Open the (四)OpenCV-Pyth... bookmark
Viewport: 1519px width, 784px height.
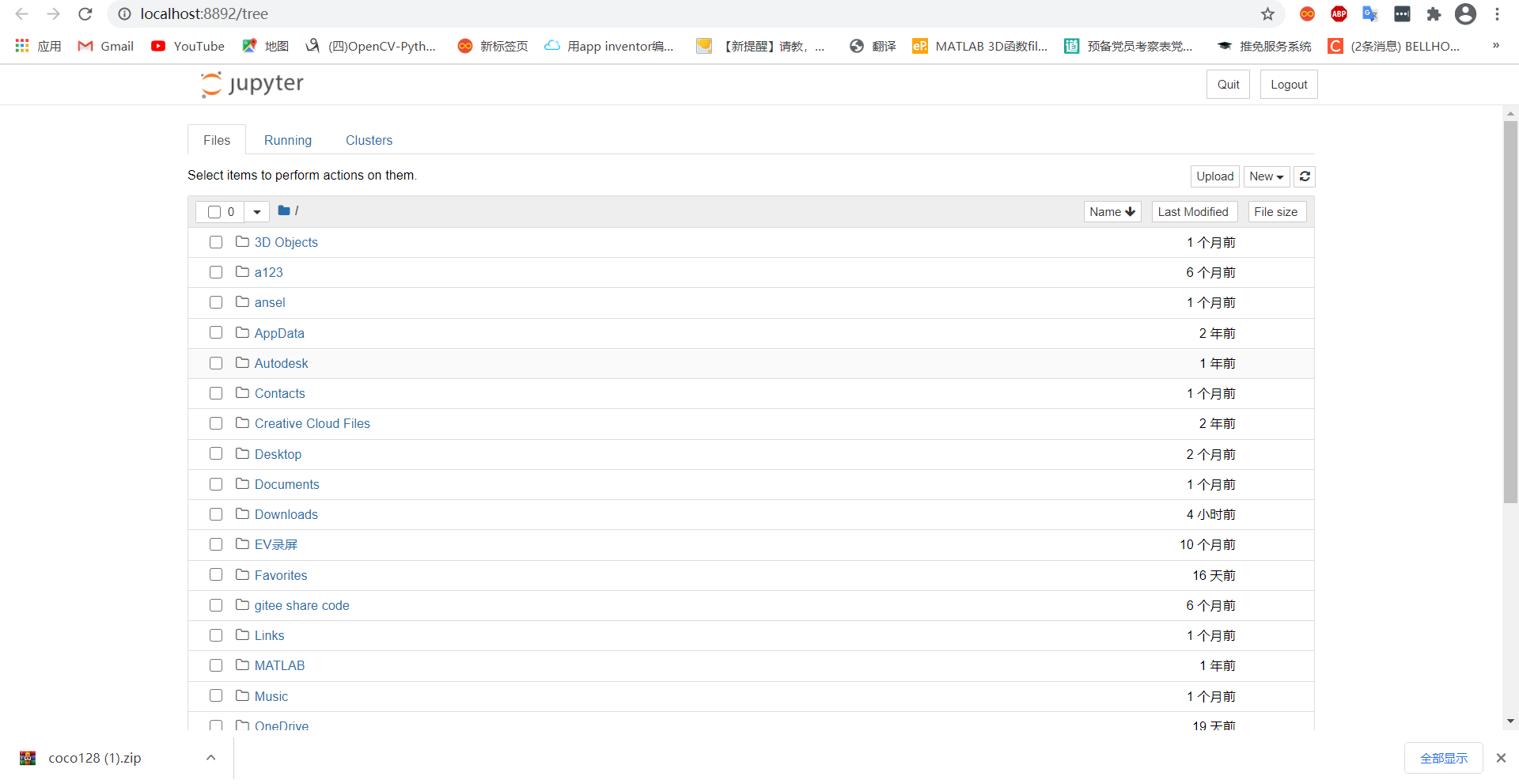click(370, 46)
